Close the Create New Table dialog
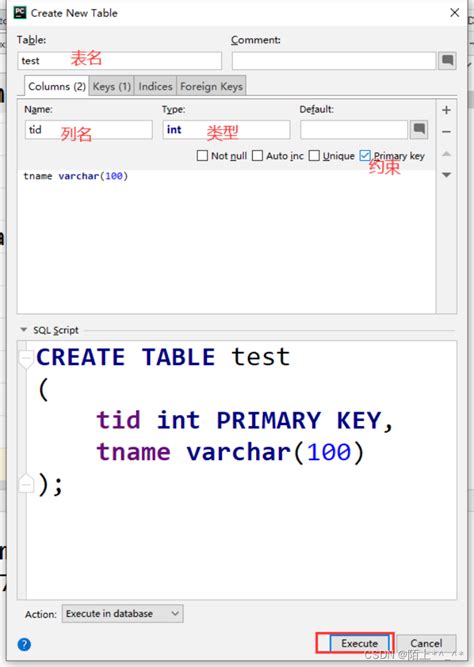Viewport: 474px width, 667px height. click(x=454, y=13)
